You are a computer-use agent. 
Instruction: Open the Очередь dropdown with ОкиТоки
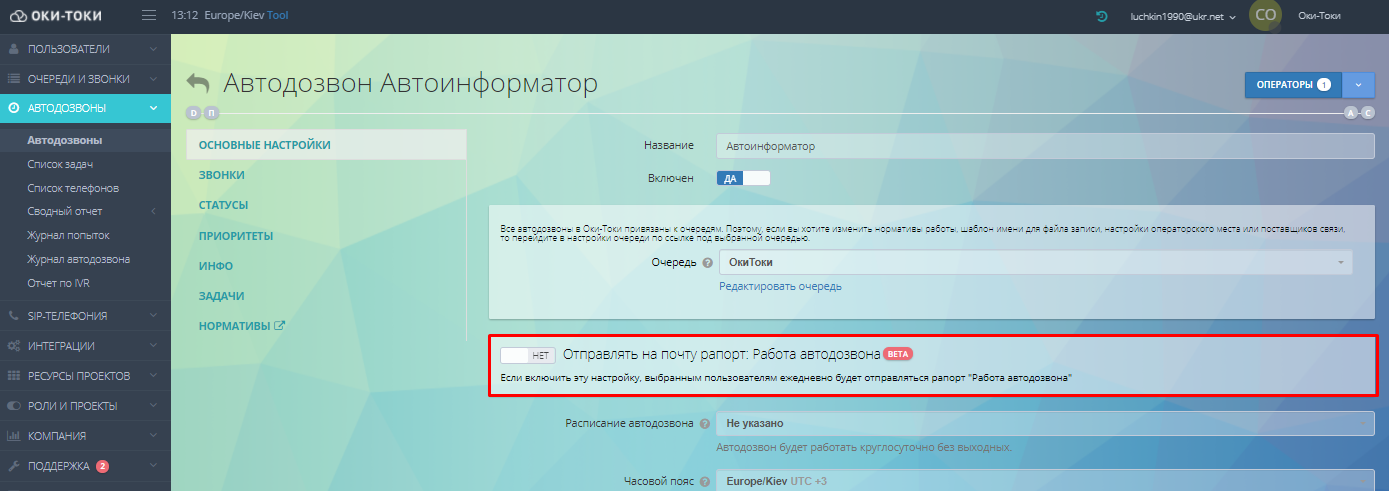1034,262
